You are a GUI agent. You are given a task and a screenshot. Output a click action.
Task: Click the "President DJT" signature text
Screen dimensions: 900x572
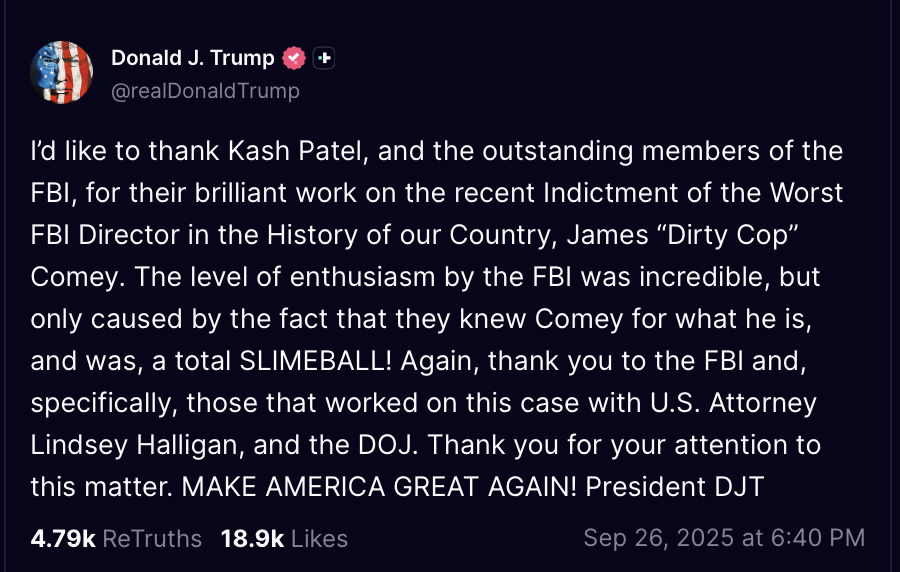[x=675, y=487]
